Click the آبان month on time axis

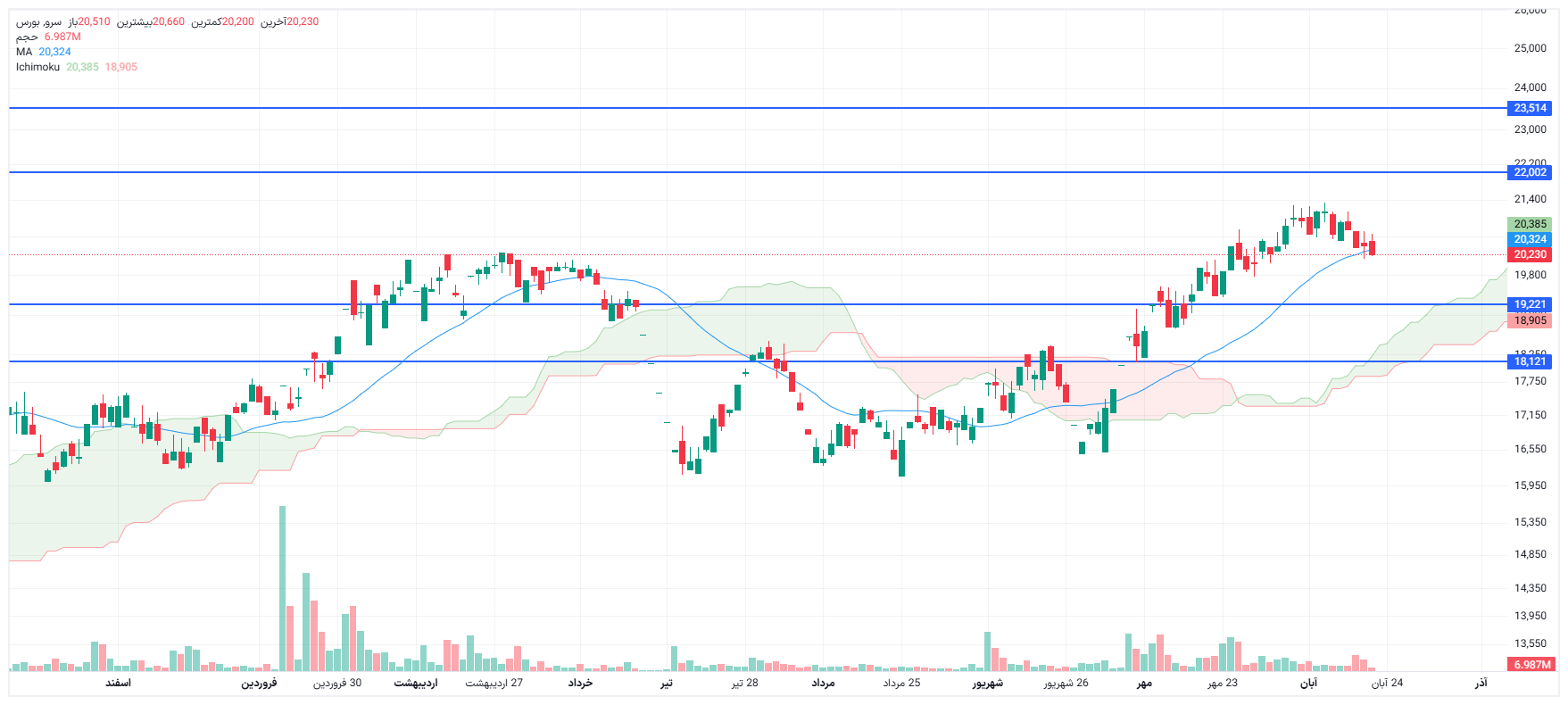click(x=1307, y=683)
